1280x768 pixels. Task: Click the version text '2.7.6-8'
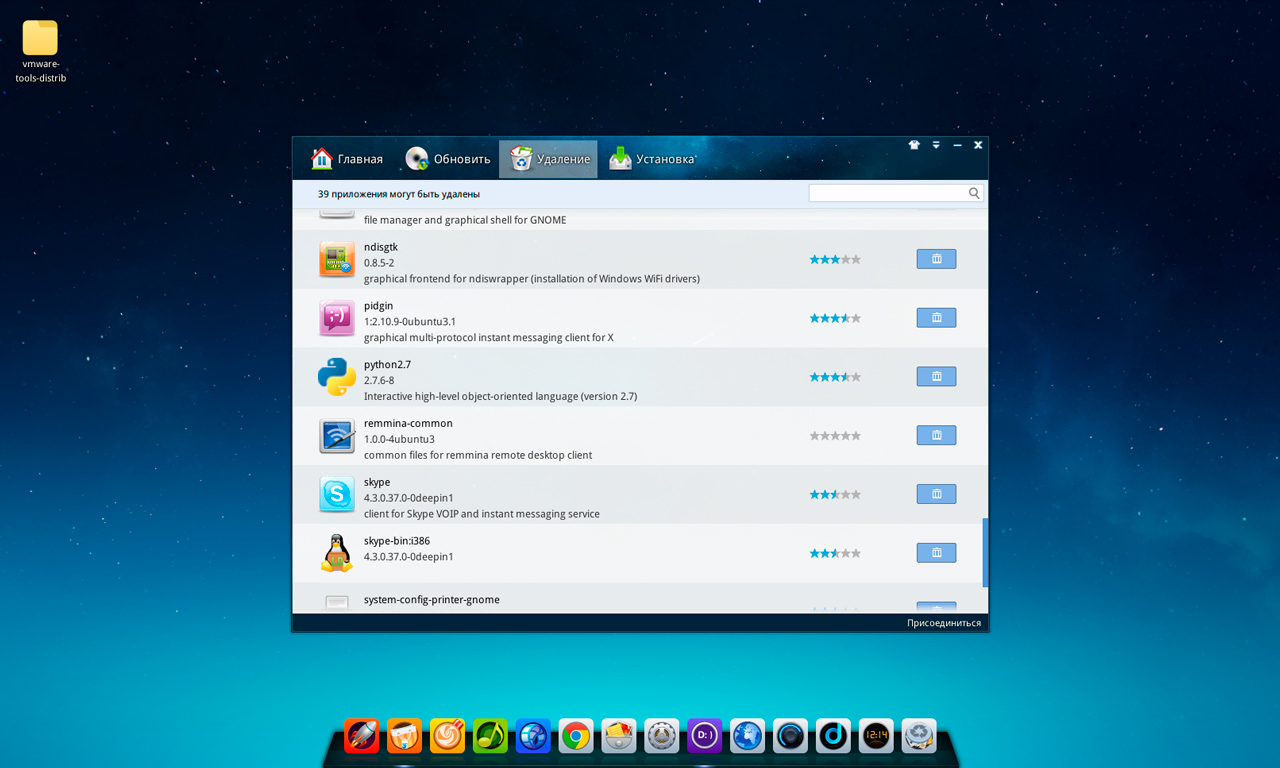point(379,381)
